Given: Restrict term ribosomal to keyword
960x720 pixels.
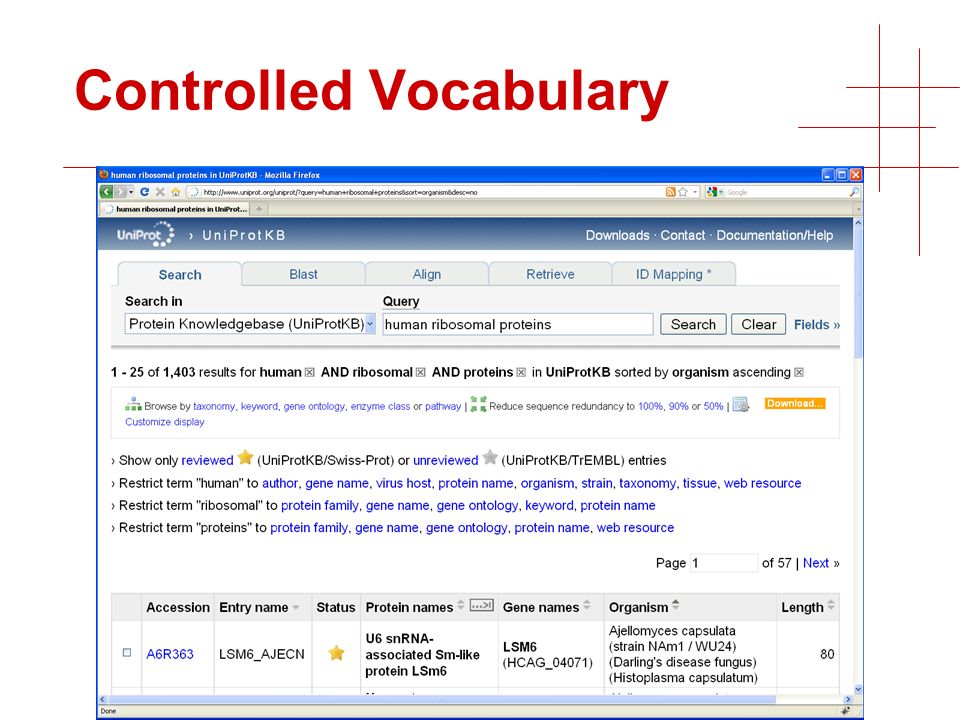Looking at the screenshot, I should click(549, 506).
